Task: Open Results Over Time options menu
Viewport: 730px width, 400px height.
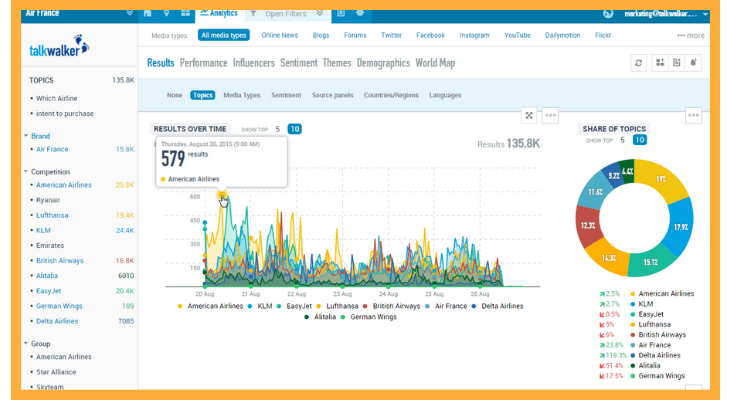Action: [x=550, y=115]
